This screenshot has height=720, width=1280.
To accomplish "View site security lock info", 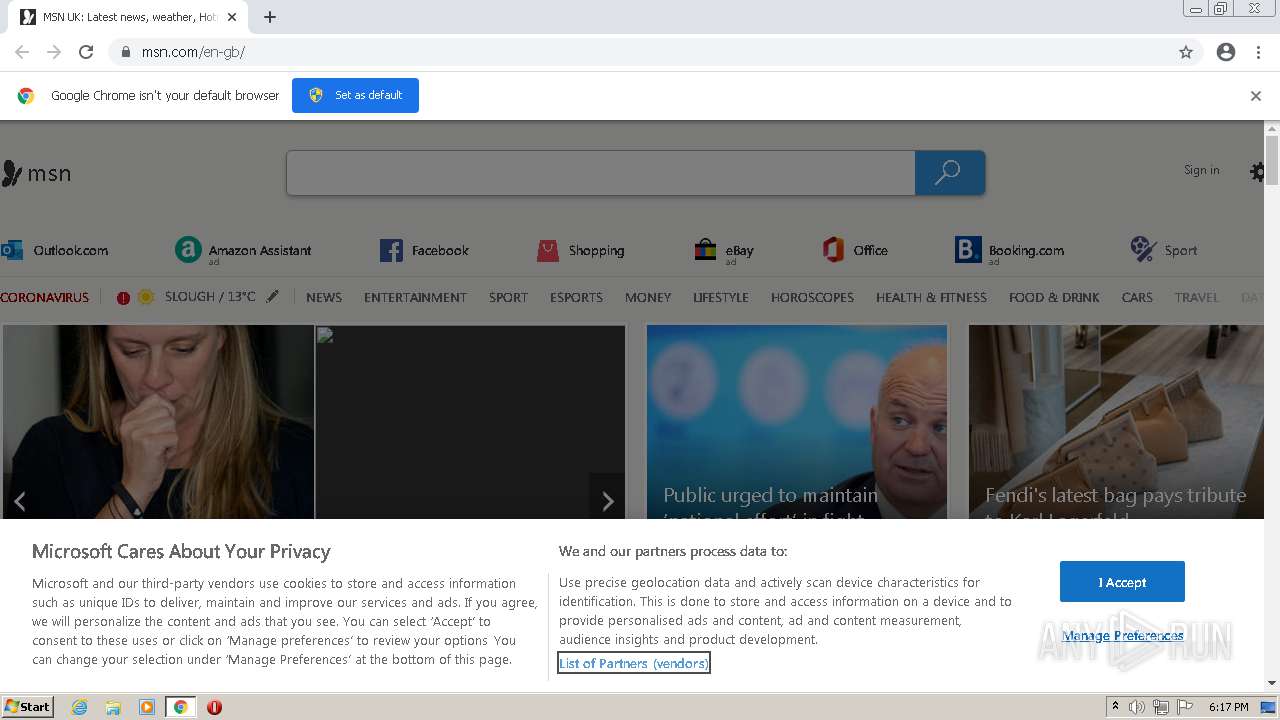I will (125, 52).
